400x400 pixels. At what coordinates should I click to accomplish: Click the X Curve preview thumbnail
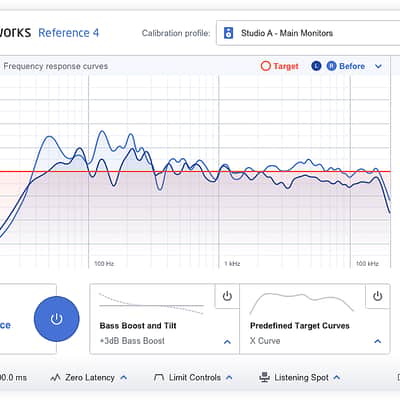click(302, 303)
